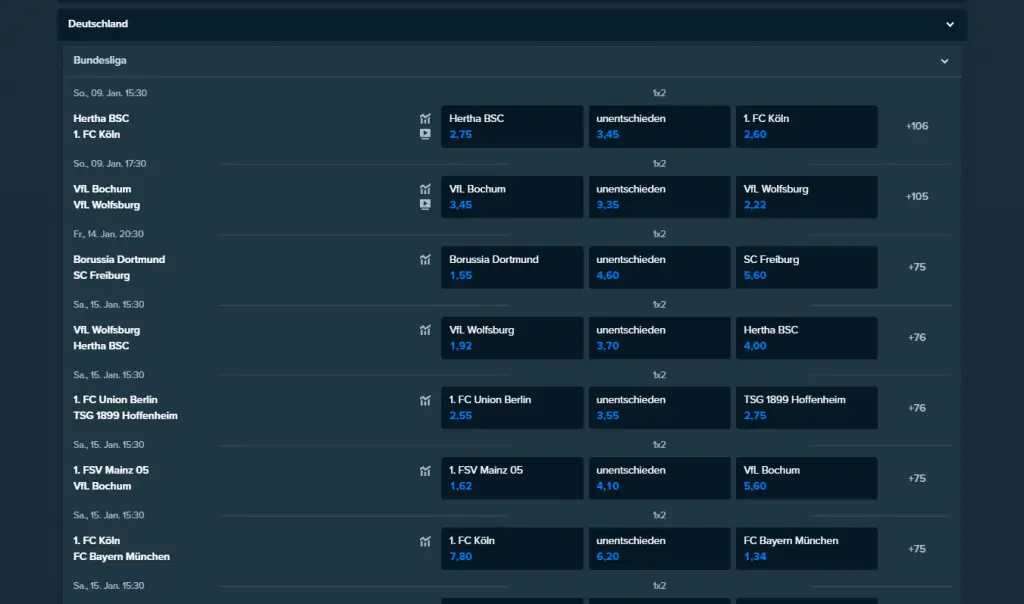The width and height of the screenshot is (1024, 604).
Task: Open match 1. FC Köln vs FC Bayern München
Action: pyautogui.click(x=121, y=548)
